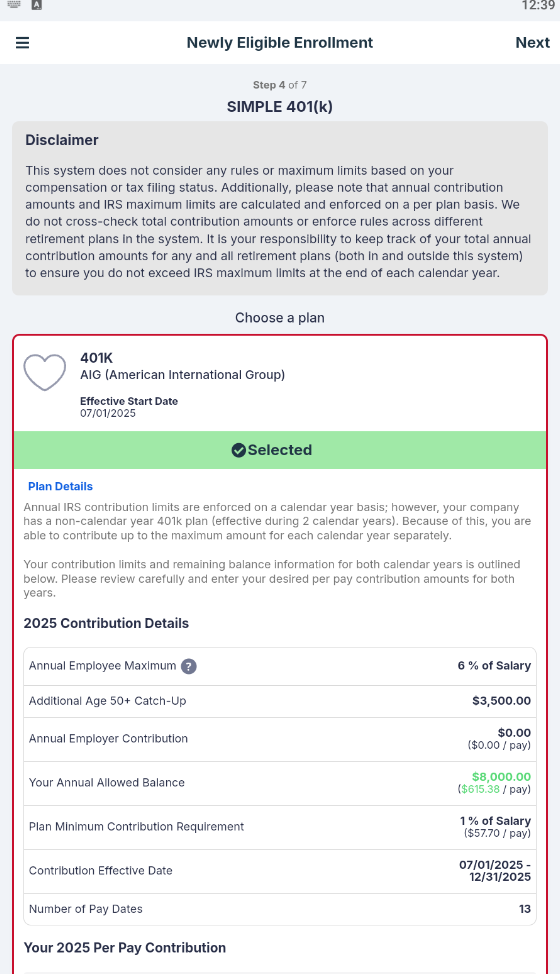Go to the Next enrollment step
Viewport: 560px width, 974px height.
tap(532, 42)
